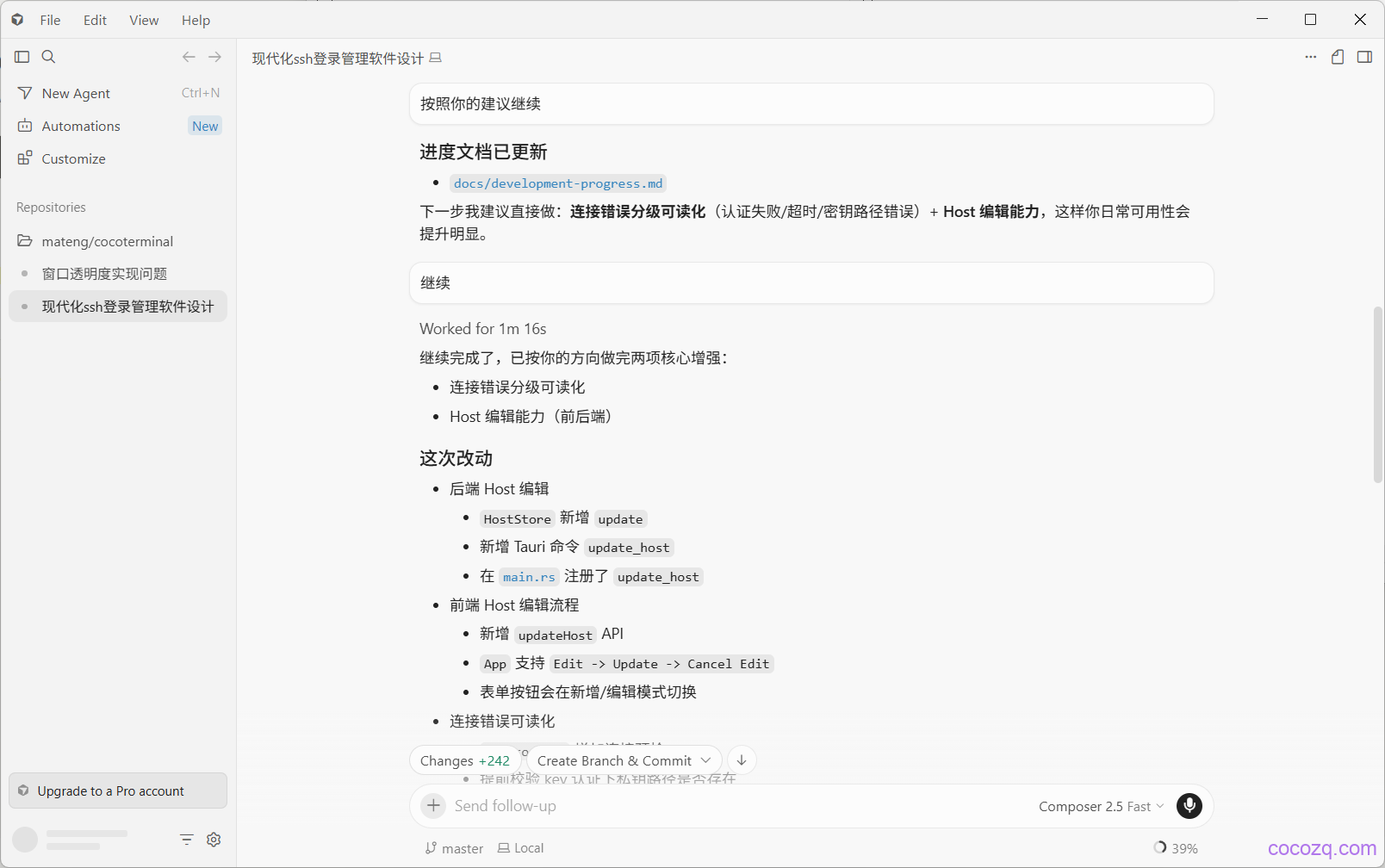Go forward with the right arrow
Screen dimensions: 1385x868
215,57
